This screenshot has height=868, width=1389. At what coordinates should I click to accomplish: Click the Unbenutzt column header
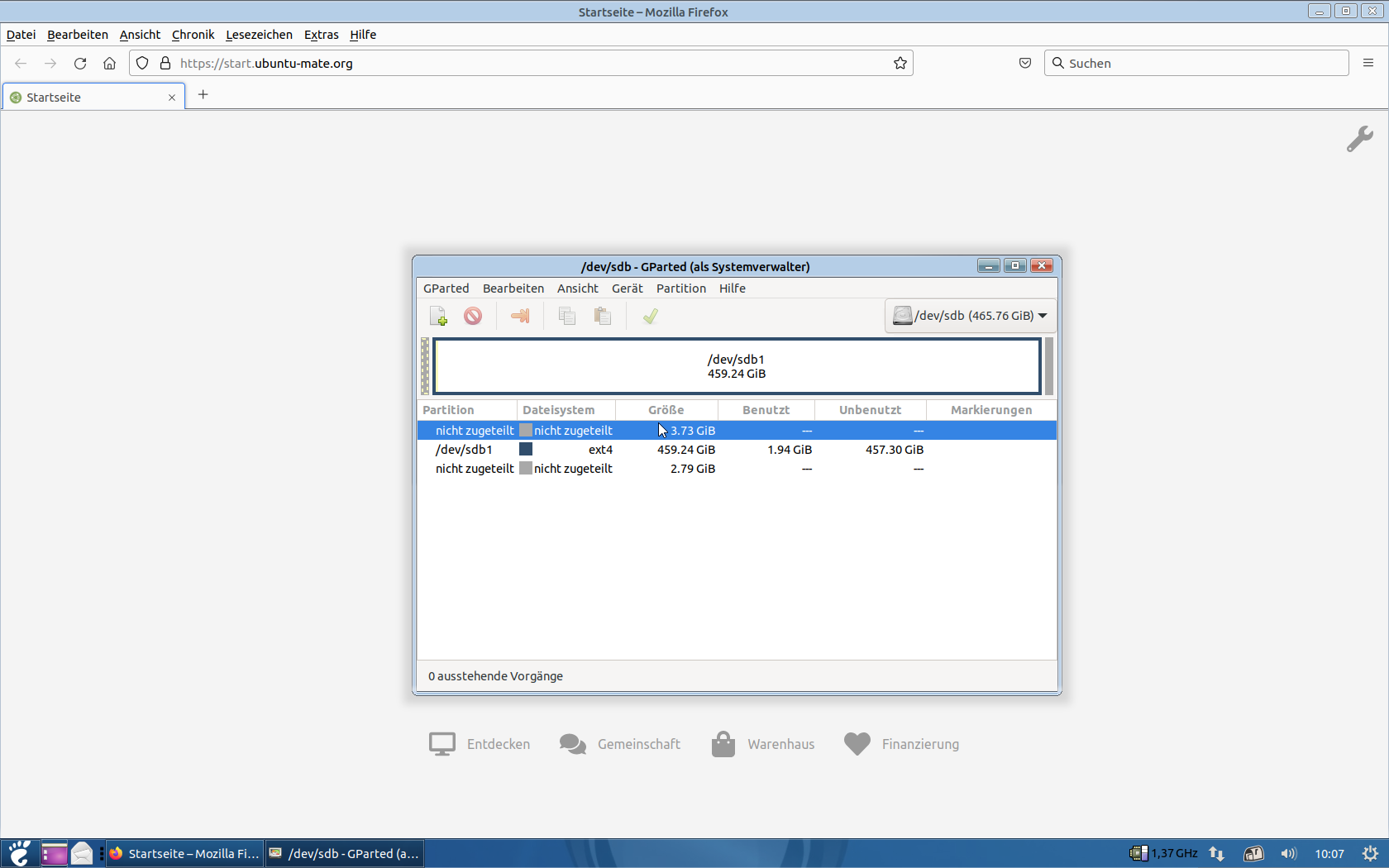pos(871,410)
